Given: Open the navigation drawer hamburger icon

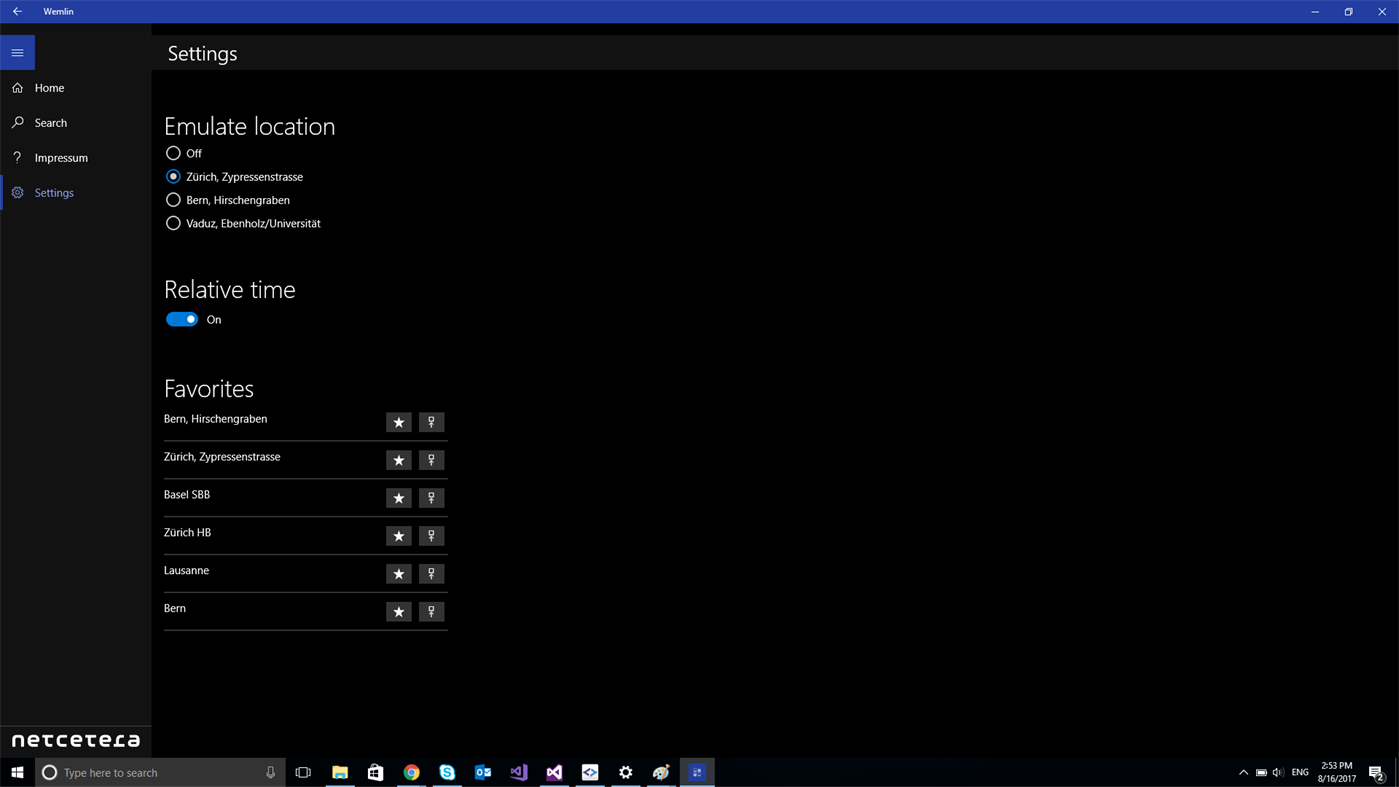Looking at the screenshot, I should pos(16,52).
